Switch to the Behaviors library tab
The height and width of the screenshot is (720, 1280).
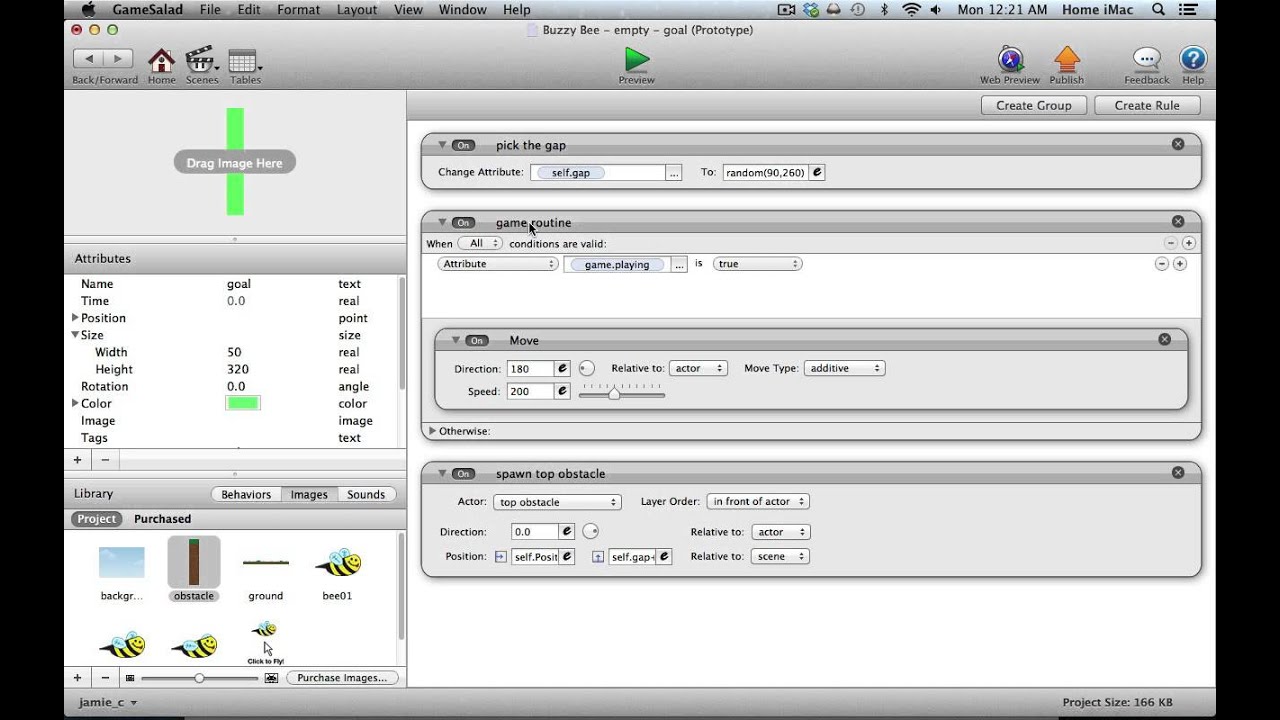point(246,494)
